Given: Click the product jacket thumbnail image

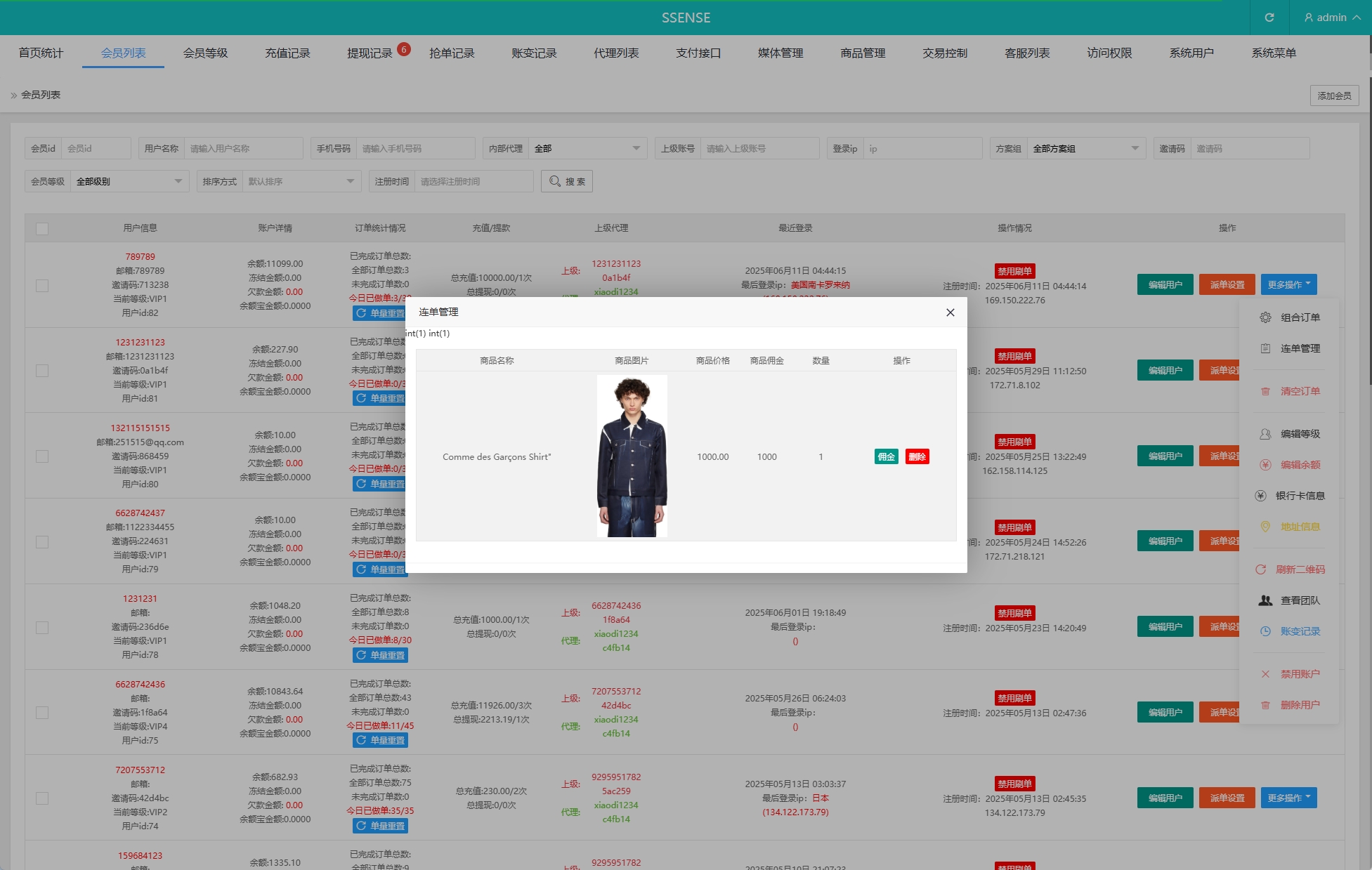Looking at the screenshot, I should [x=632, y=456].
